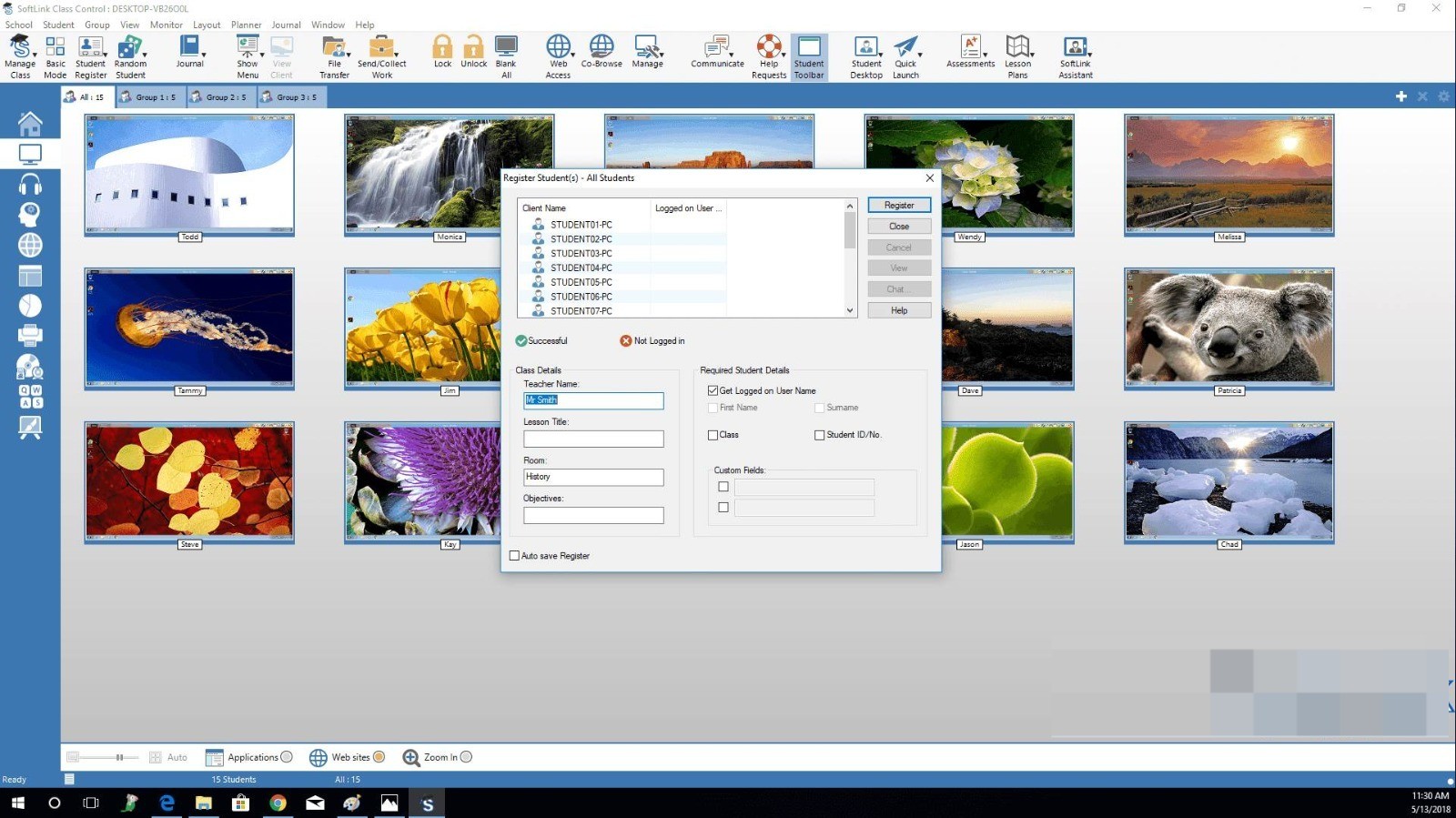Expand File Transfer dropdown arrow
Image resolution: width=1456 pixels, height=818 pixels.
pos(349,55)
